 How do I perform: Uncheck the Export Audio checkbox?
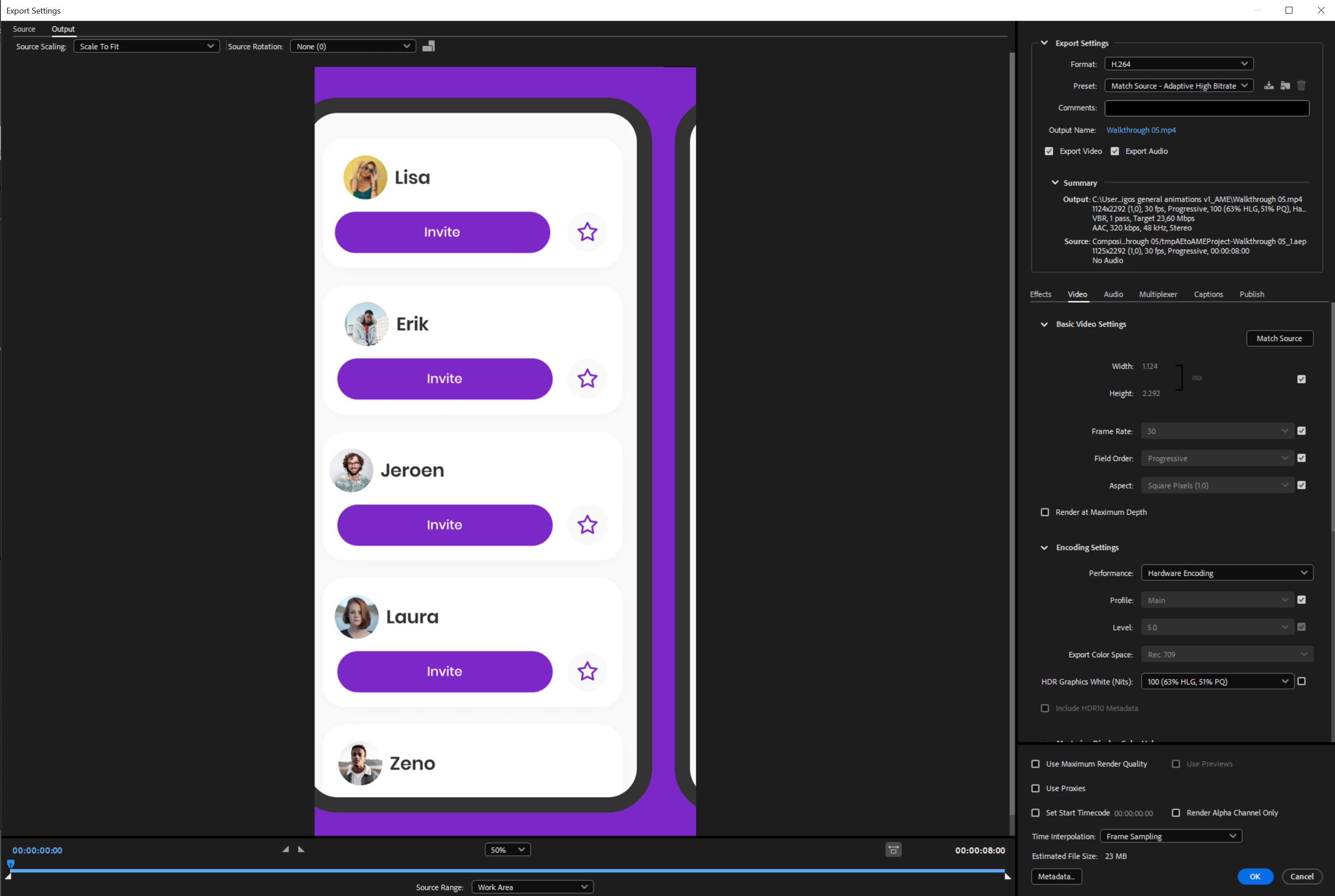[1115, 152]
